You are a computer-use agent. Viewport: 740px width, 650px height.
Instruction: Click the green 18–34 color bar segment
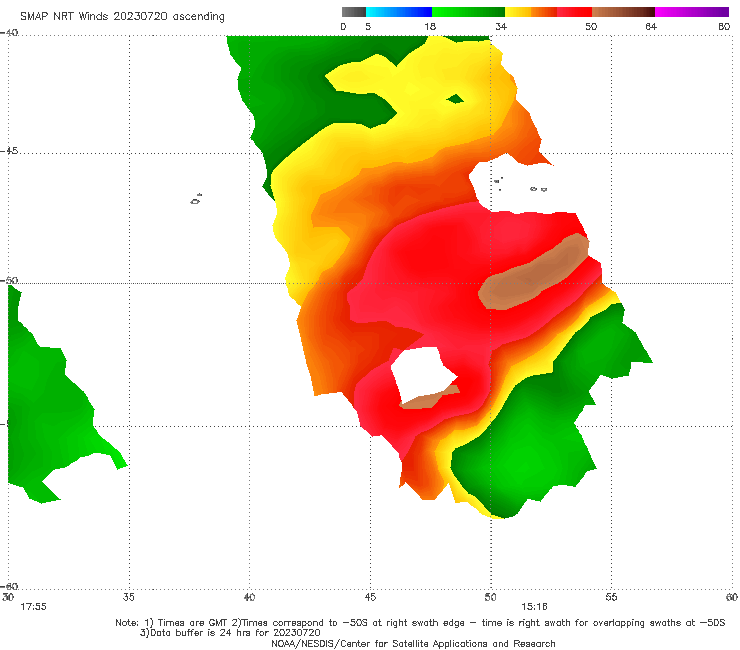click(x=468, y=12)
